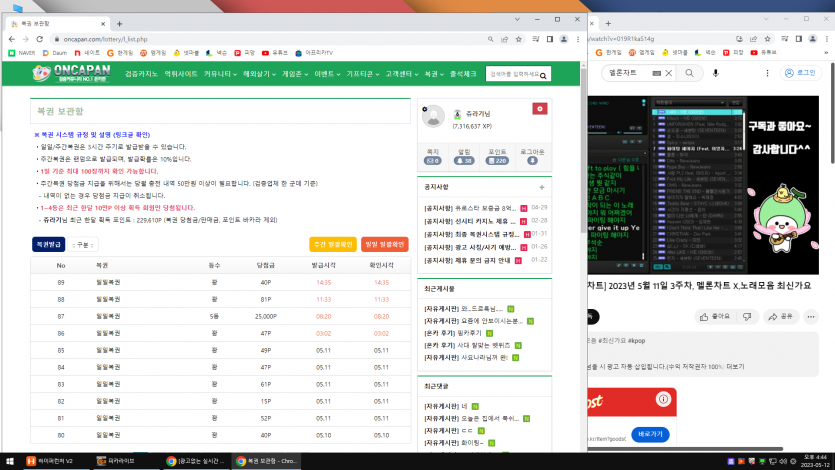The width and height of the screenshot is (835, 470).
Task: Open the 커뮤니티 dropdown menu
Action: (220, 74)
